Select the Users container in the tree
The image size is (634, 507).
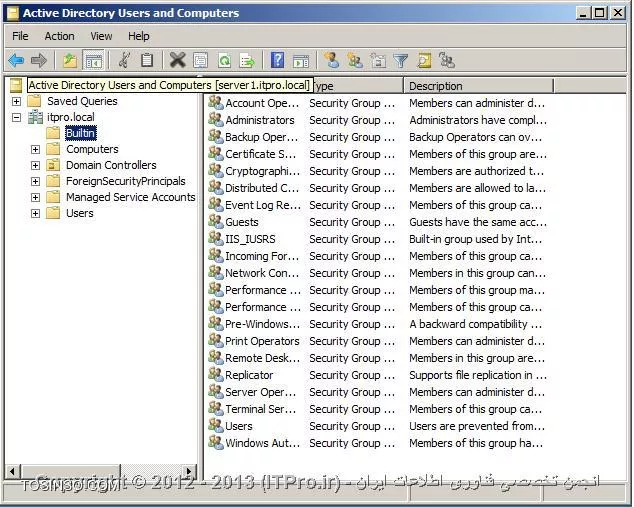pos(80,213)
